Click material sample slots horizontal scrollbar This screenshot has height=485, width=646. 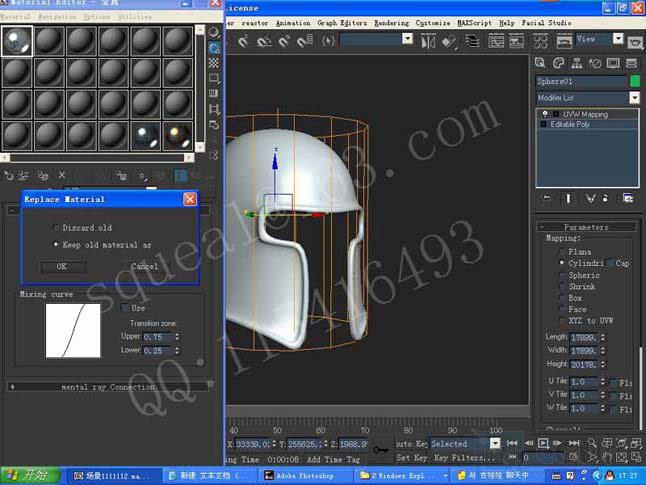pyautogui.click(x=97, y=157)
